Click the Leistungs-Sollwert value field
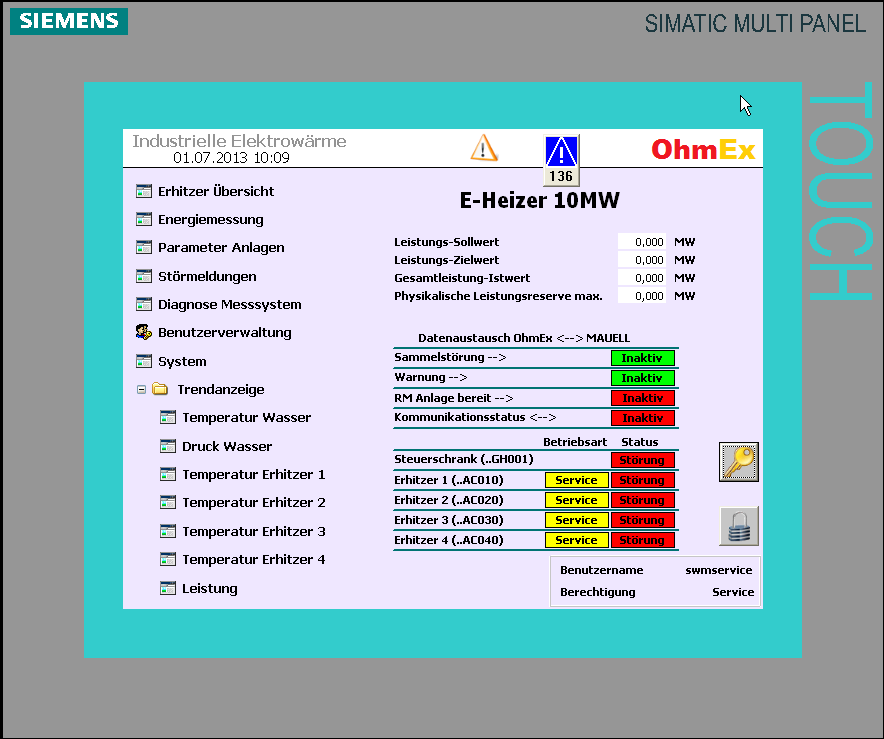884x739 pixels. tap(642, 242)
